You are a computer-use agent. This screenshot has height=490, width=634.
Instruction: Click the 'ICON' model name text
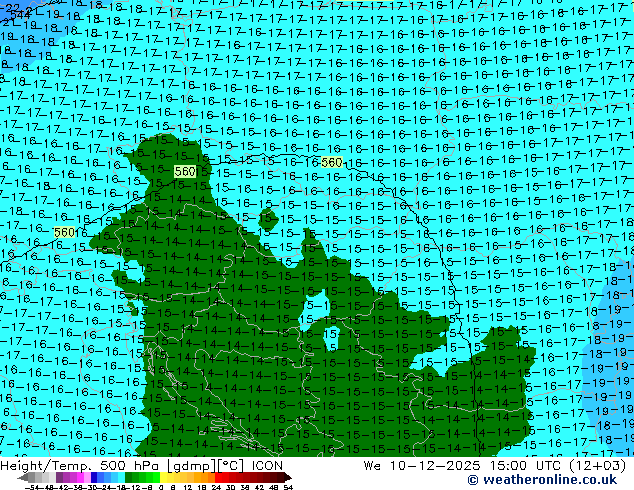point(267,466)
